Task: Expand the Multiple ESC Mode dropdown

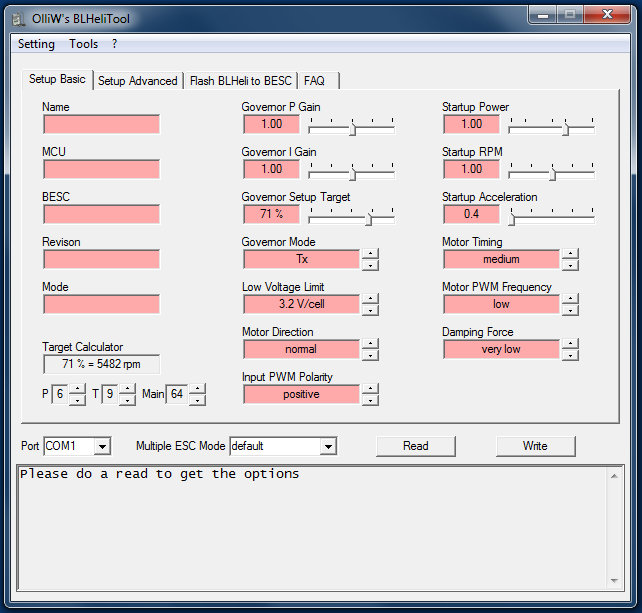Action: click(x=328, y=446)
